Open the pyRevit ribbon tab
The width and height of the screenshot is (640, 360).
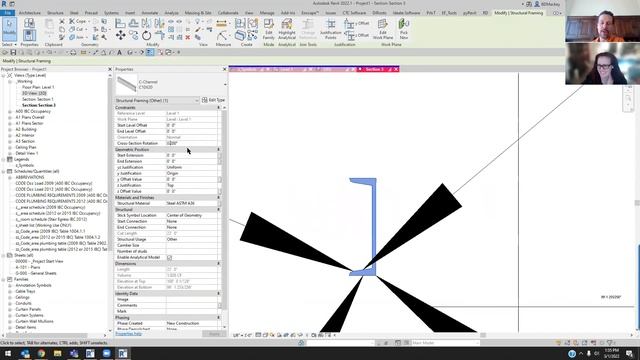pos(469,13)
